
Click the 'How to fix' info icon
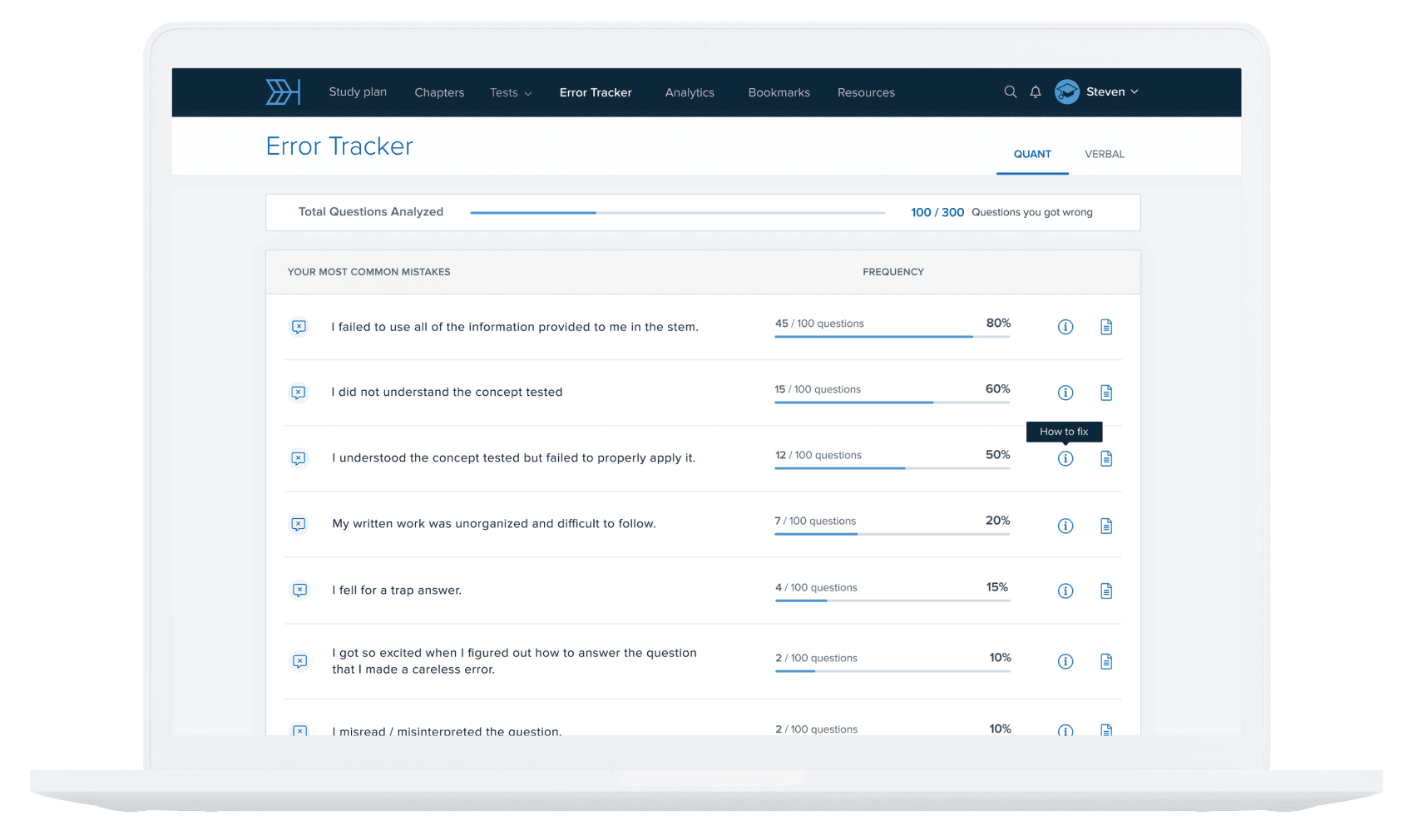(1065, 458)
